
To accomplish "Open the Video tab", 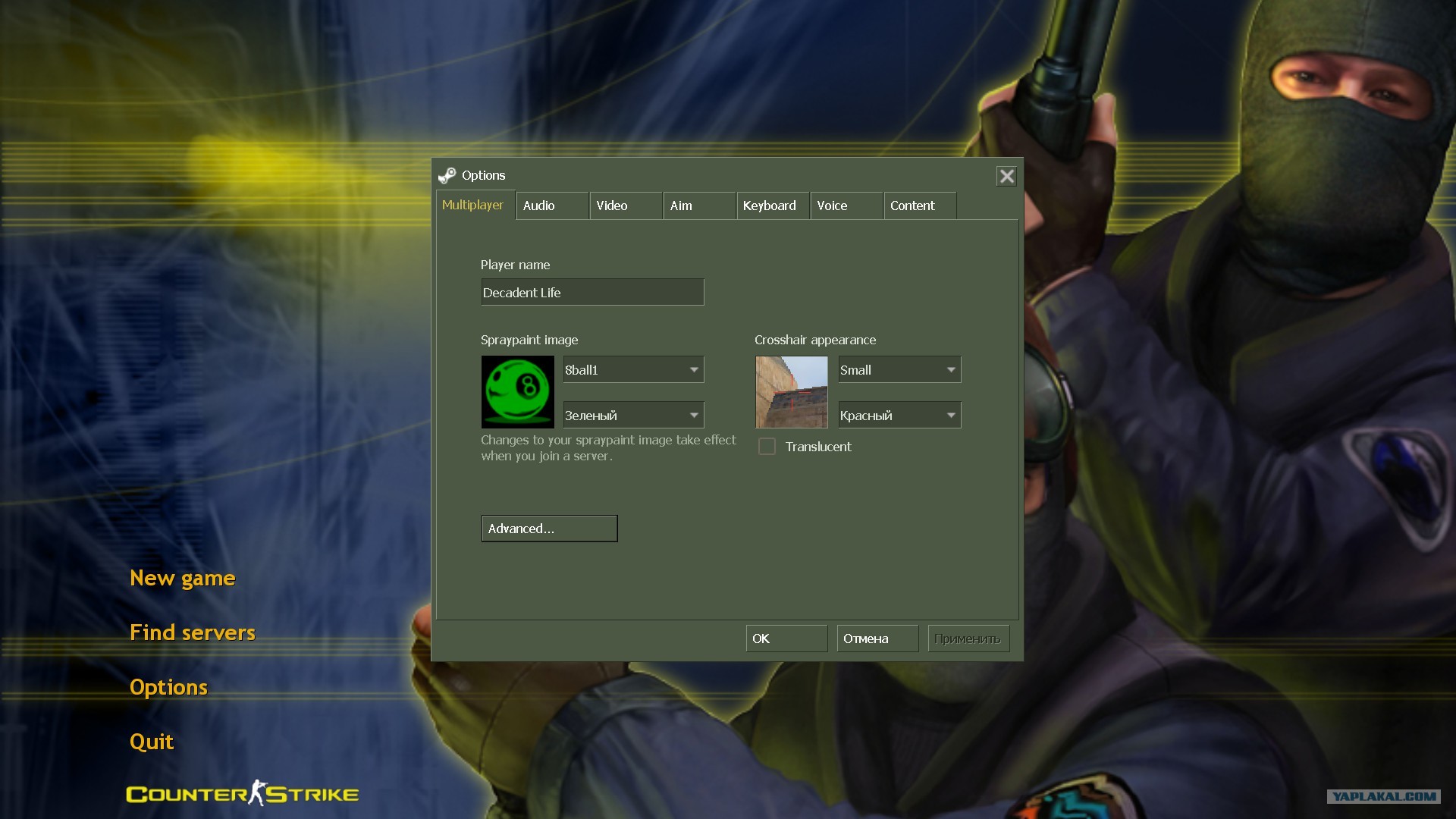I will [626, 206].
